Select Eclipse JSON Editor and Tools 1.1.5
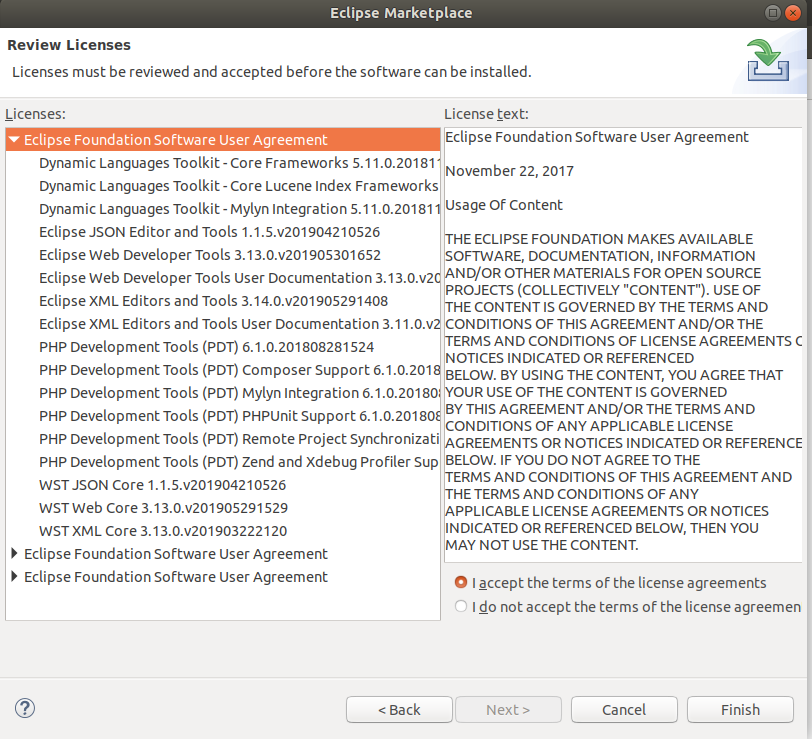 coord(210,232)
